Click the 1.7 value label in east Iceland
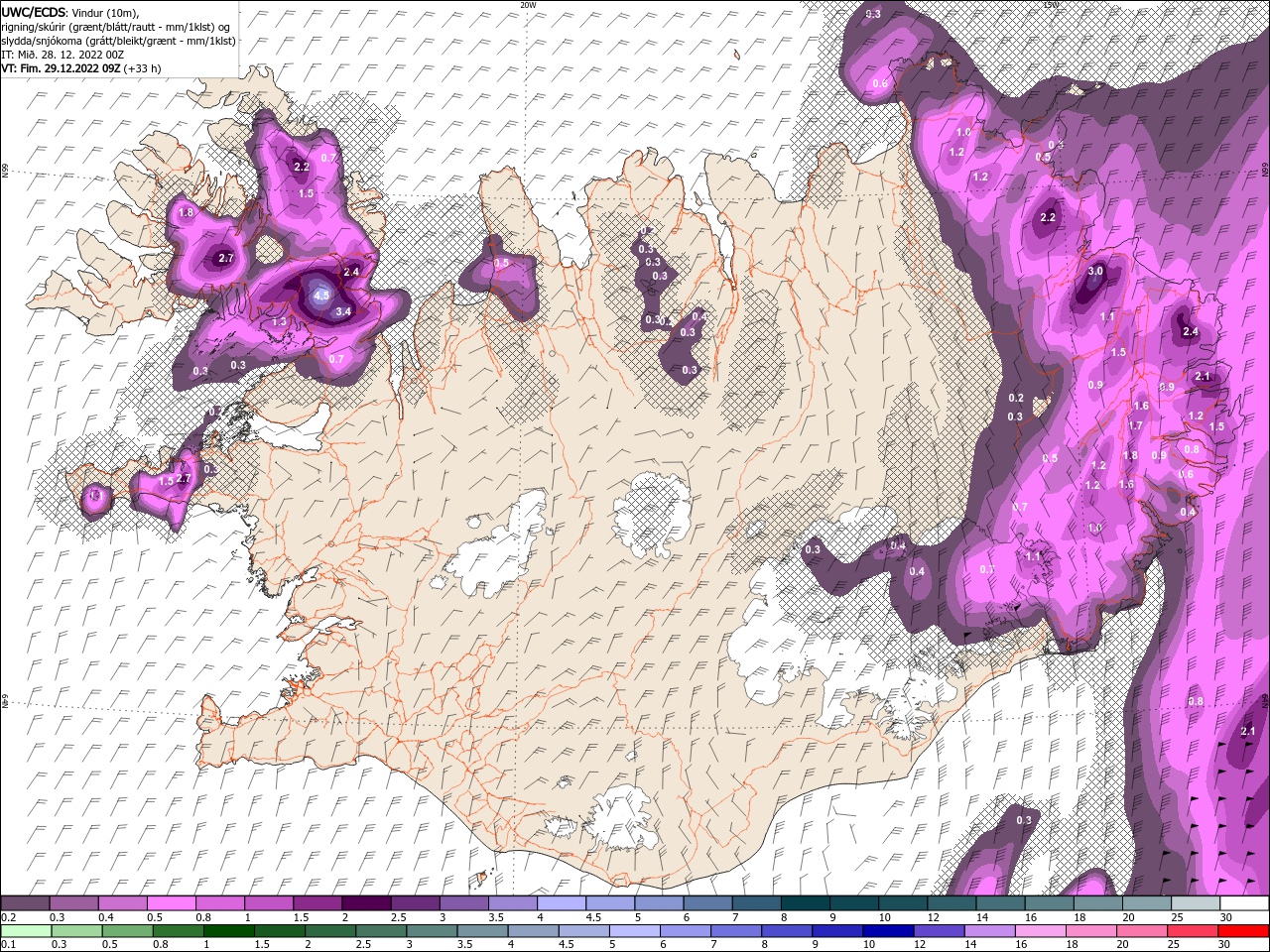 pyautogui.click(x=1135, y=425)
